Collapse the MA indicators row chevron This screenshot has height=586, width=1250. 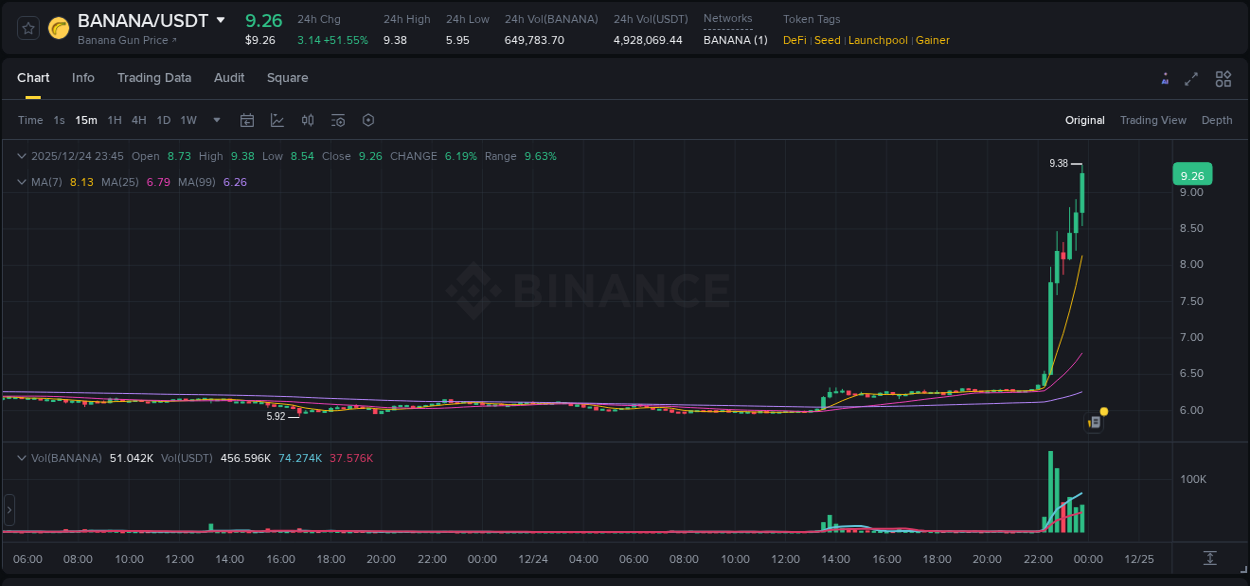[21, 182]
